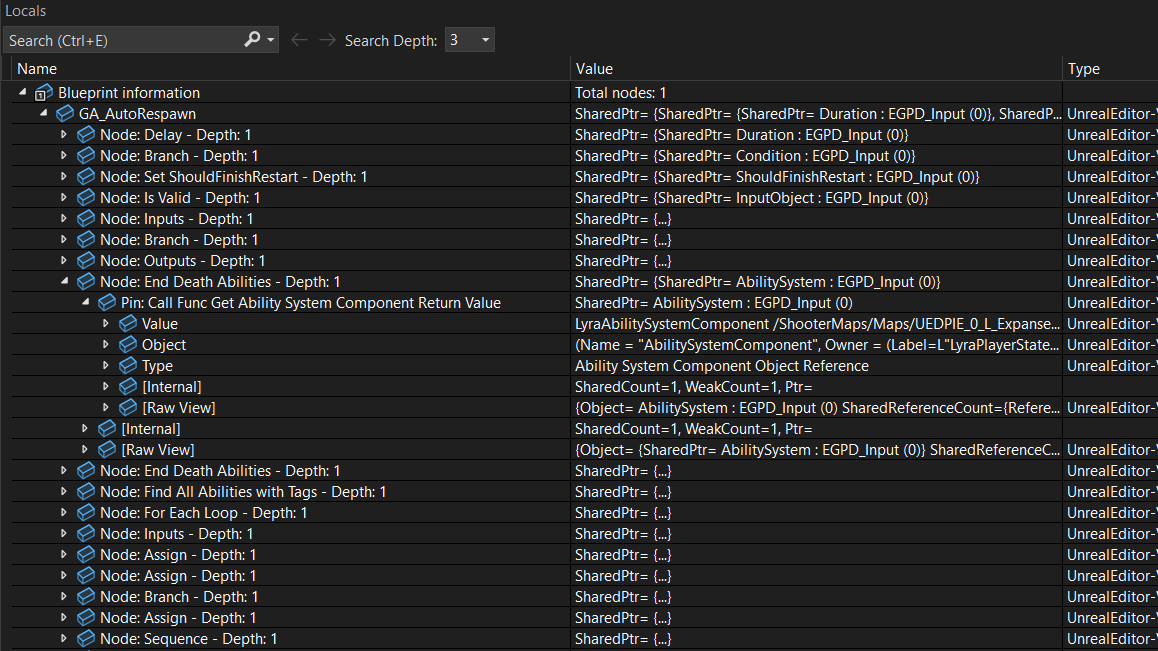Click the node icon next to Value
The width and height of the screenshot is (1158, 651).
(x=127, y=323)
